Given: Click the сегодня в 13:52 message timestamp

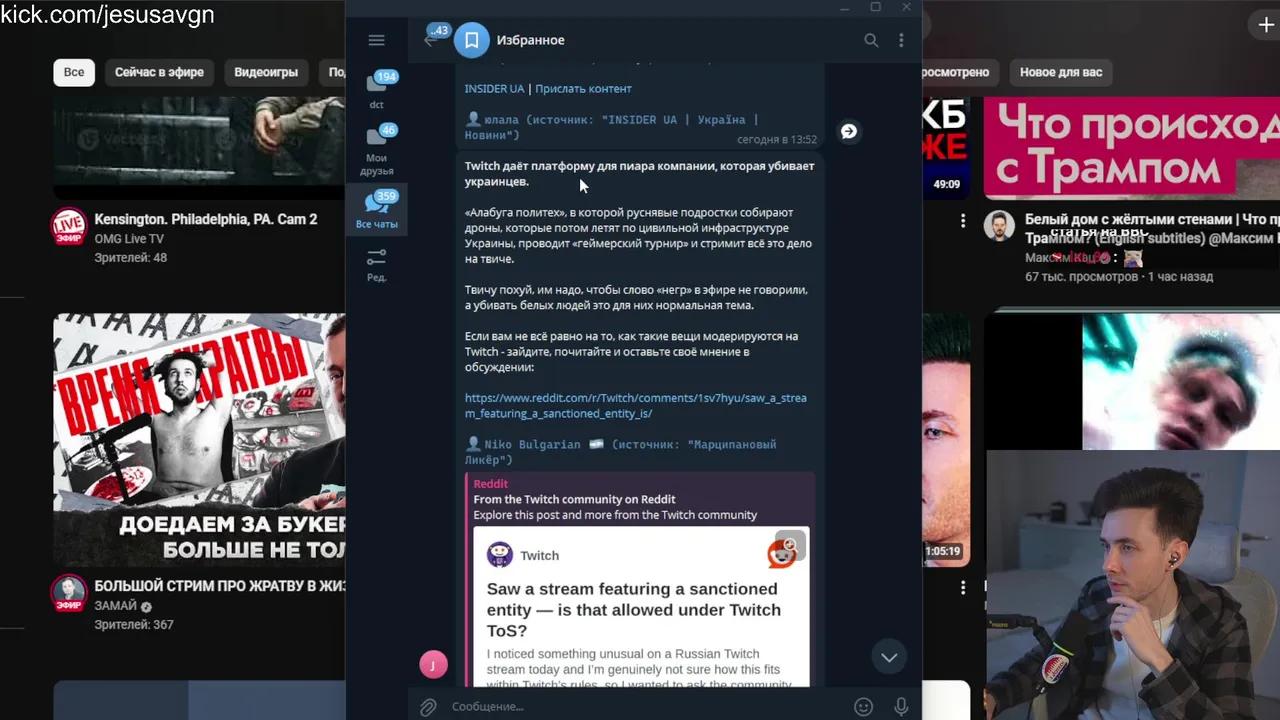Looking at the screenshot, I should pos(777,139).
